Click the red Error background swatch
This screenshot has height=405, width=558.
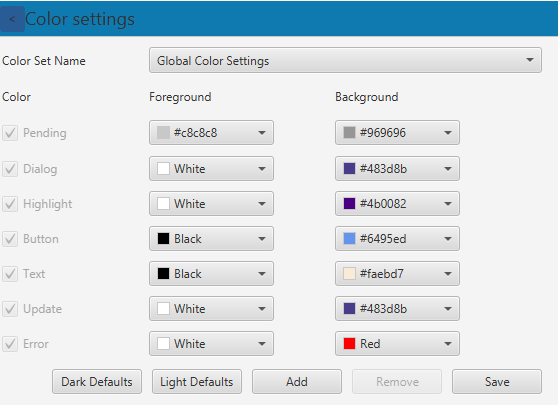(x=349, y=343)
